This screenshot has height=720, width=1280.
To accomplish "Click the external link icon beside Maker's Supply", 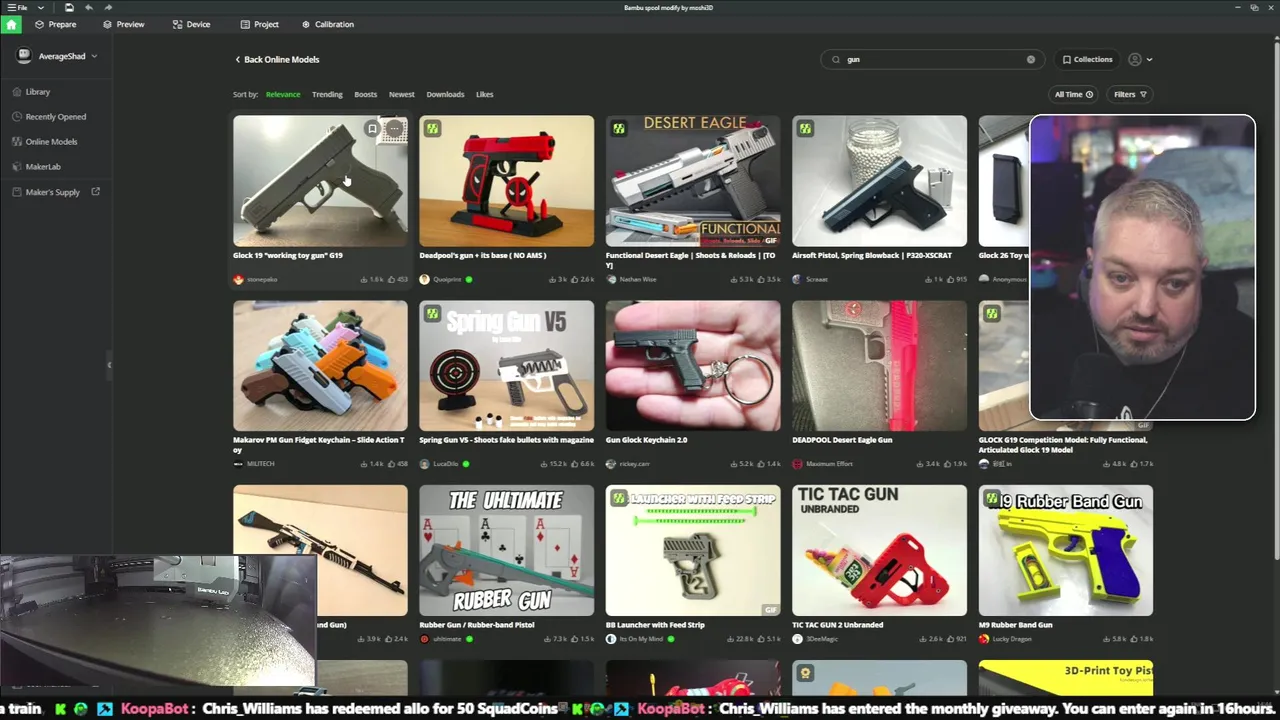I will point(96,192).
